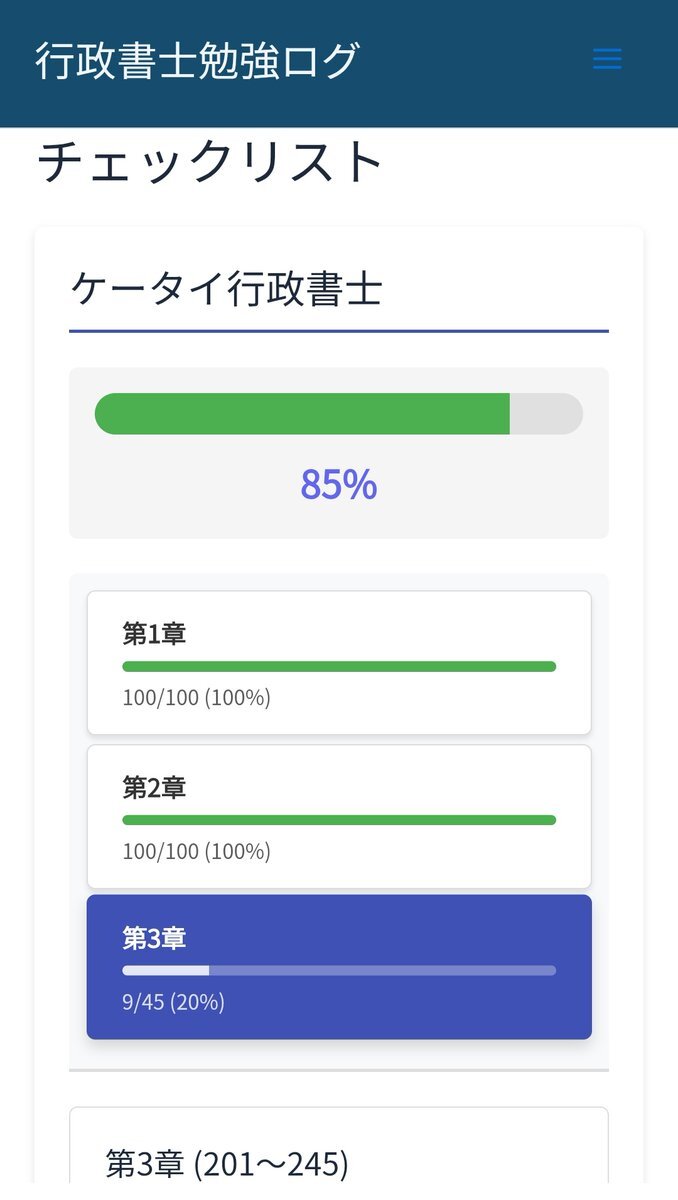
Task: Click the 第2章 title label
Action: pyautogui.click(x=154, y=788)
